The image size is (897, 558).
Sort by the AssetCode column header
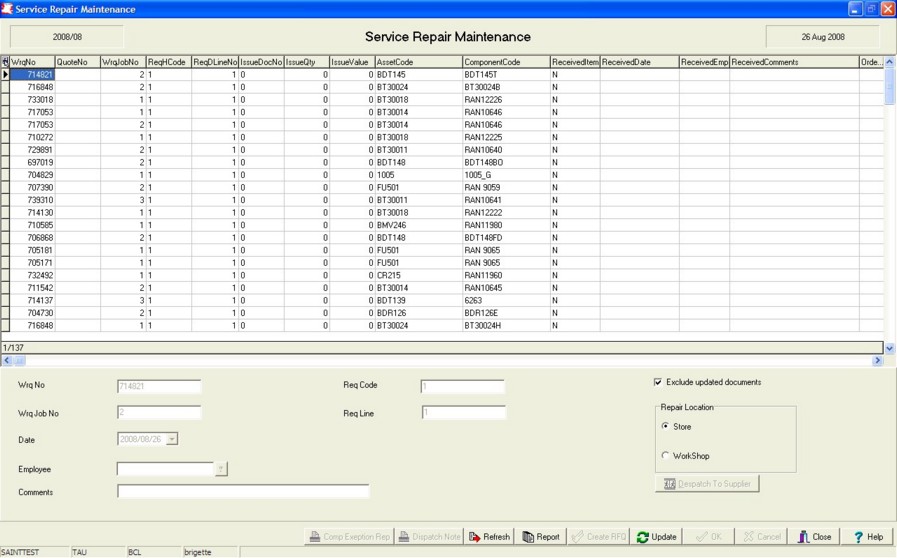419,62
